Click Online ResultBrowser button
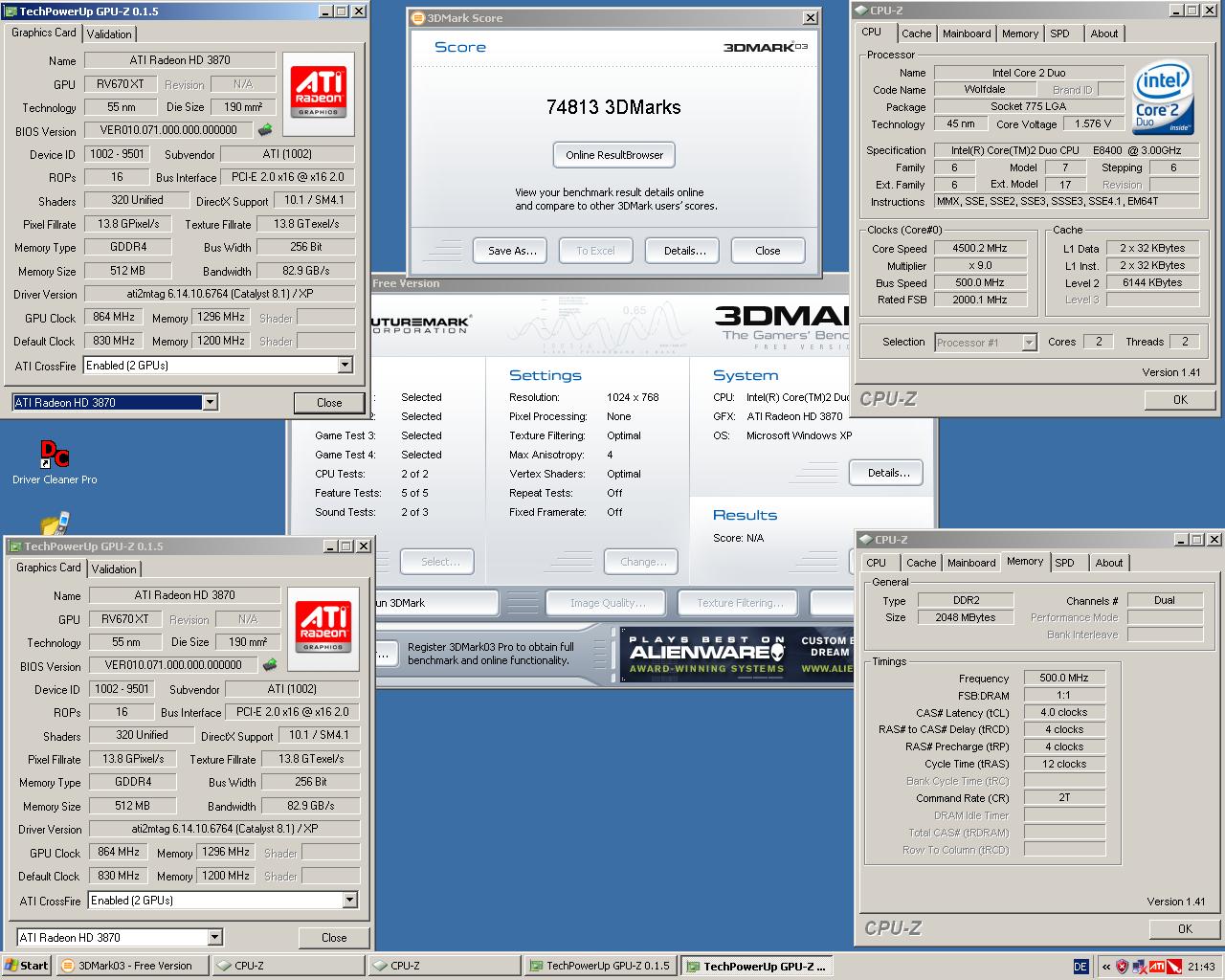This screenshot has height=980, width=1225. (x=614, y=155)
